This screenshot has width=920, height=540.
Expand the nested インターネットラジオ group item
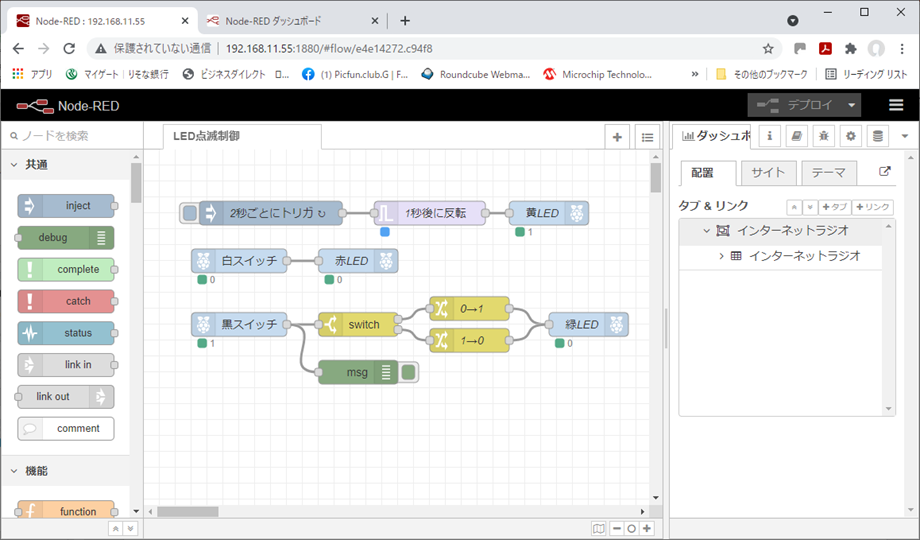tap(721, 256)
